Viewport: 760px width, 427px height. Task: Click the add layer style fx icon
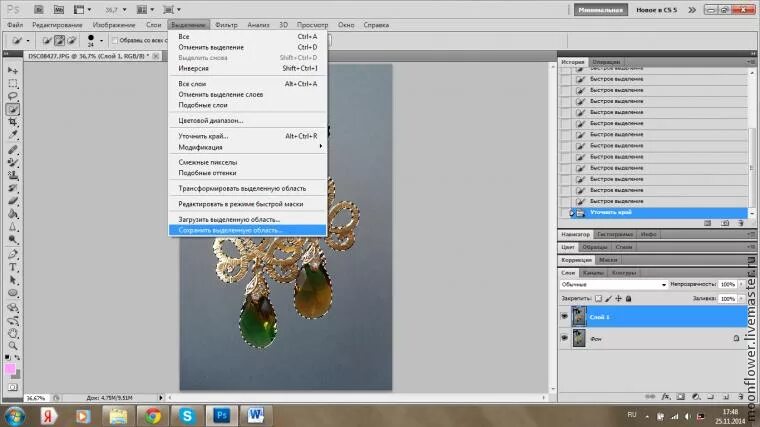[666, 397]
